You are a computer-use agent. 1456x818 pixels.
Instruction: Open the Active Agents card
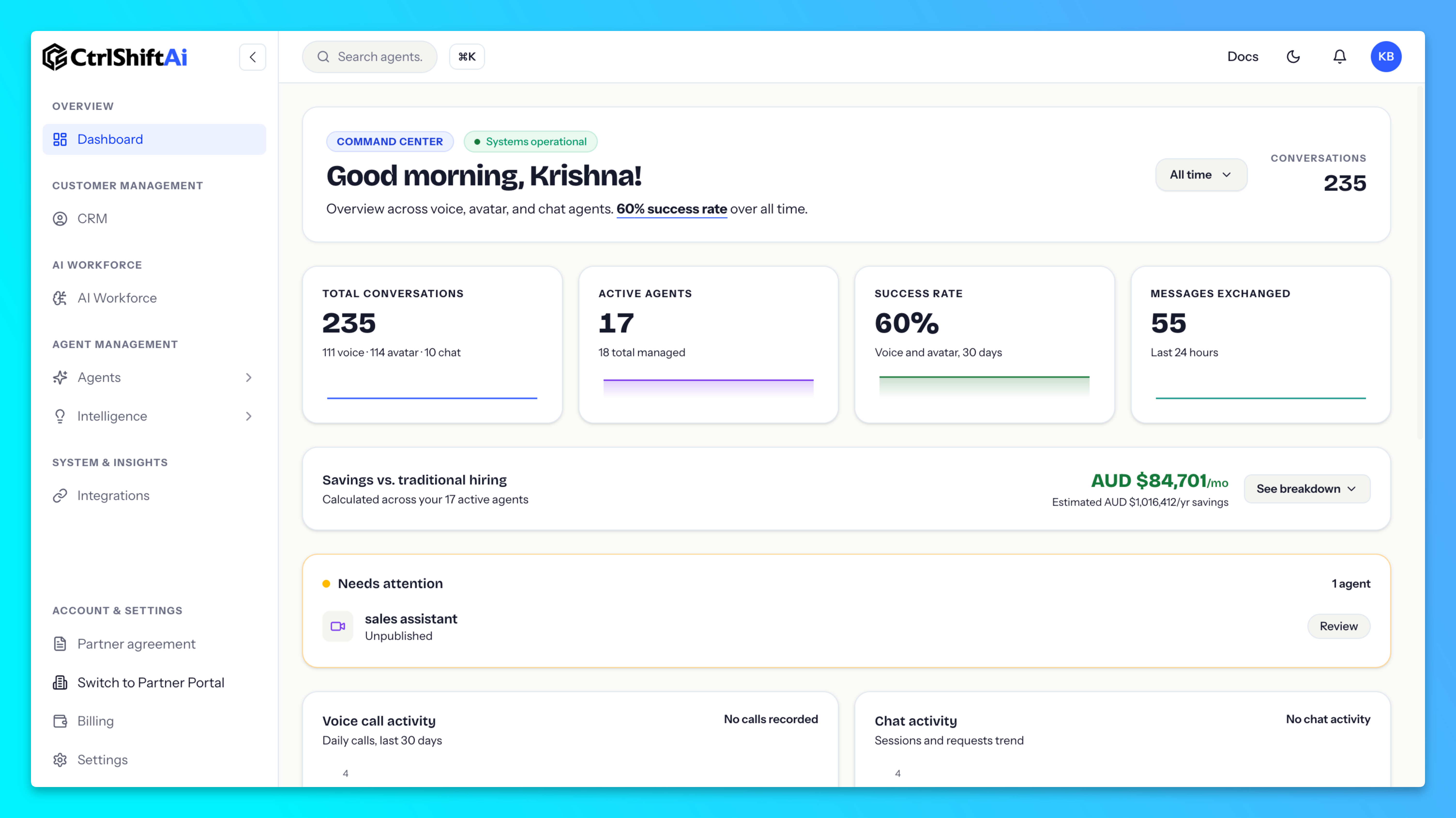[x=708, y=345]
